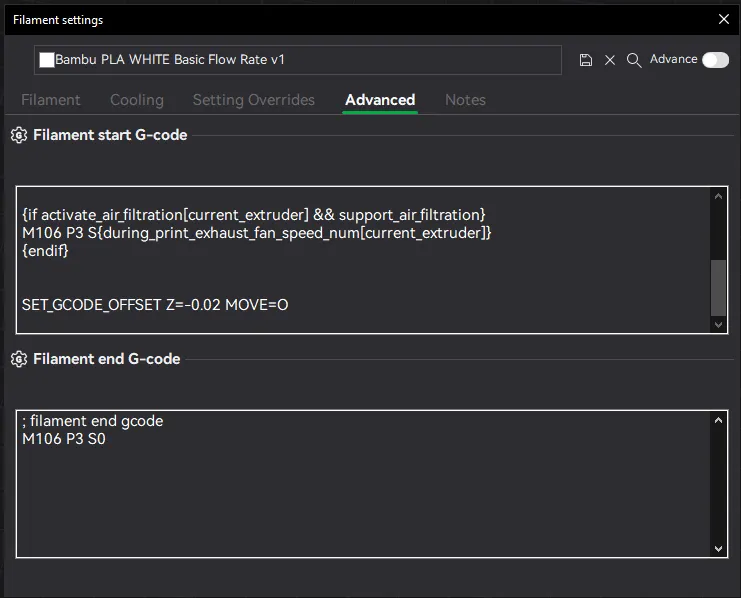Click the '; filament end gcode' comment line
Viewport: 741px width, 598px height.
[x=93, y=421]
